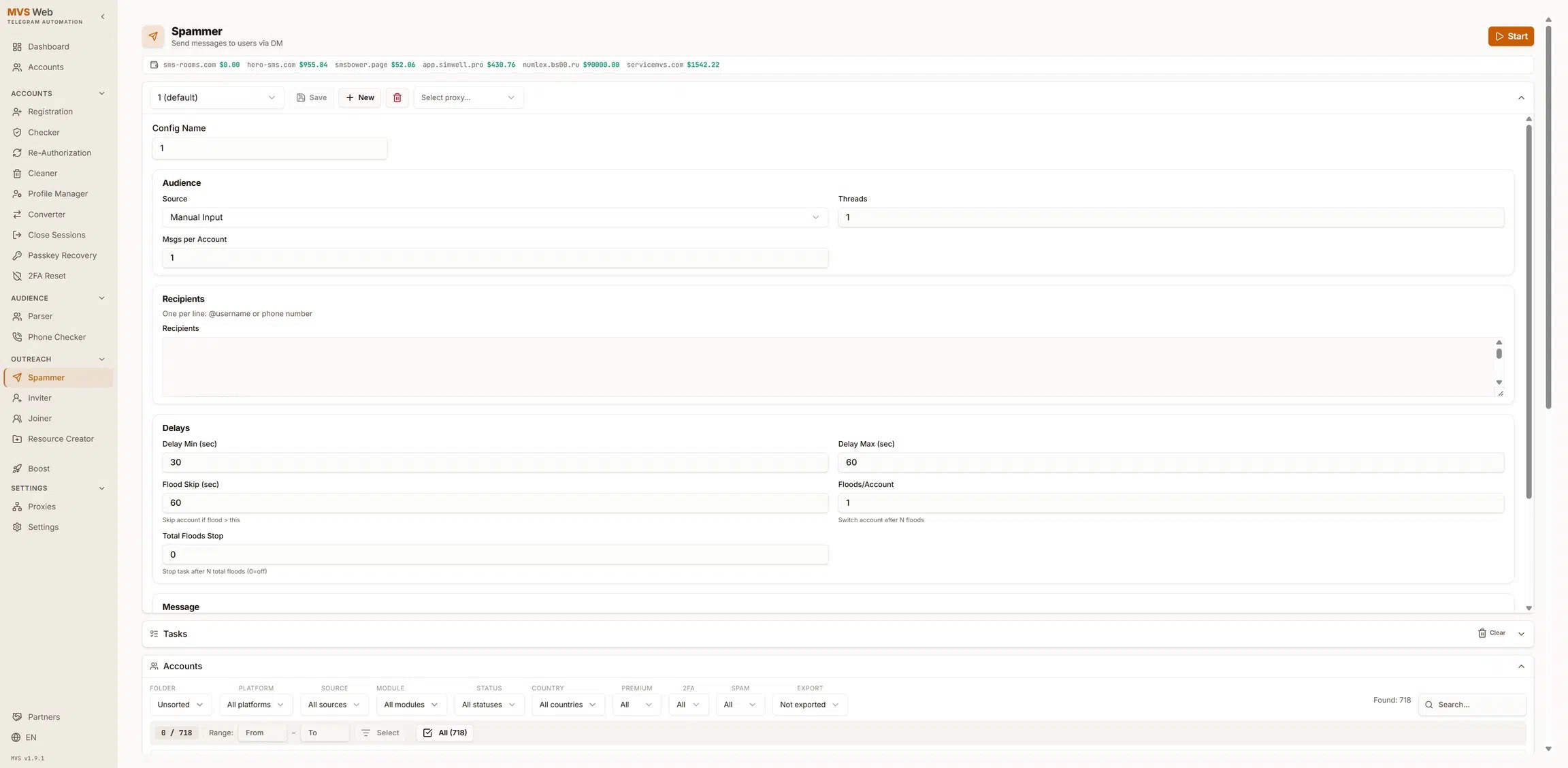Open Parser in the sidebar
This screenshot has height=768, width=1568.
(x=59, y=317)
